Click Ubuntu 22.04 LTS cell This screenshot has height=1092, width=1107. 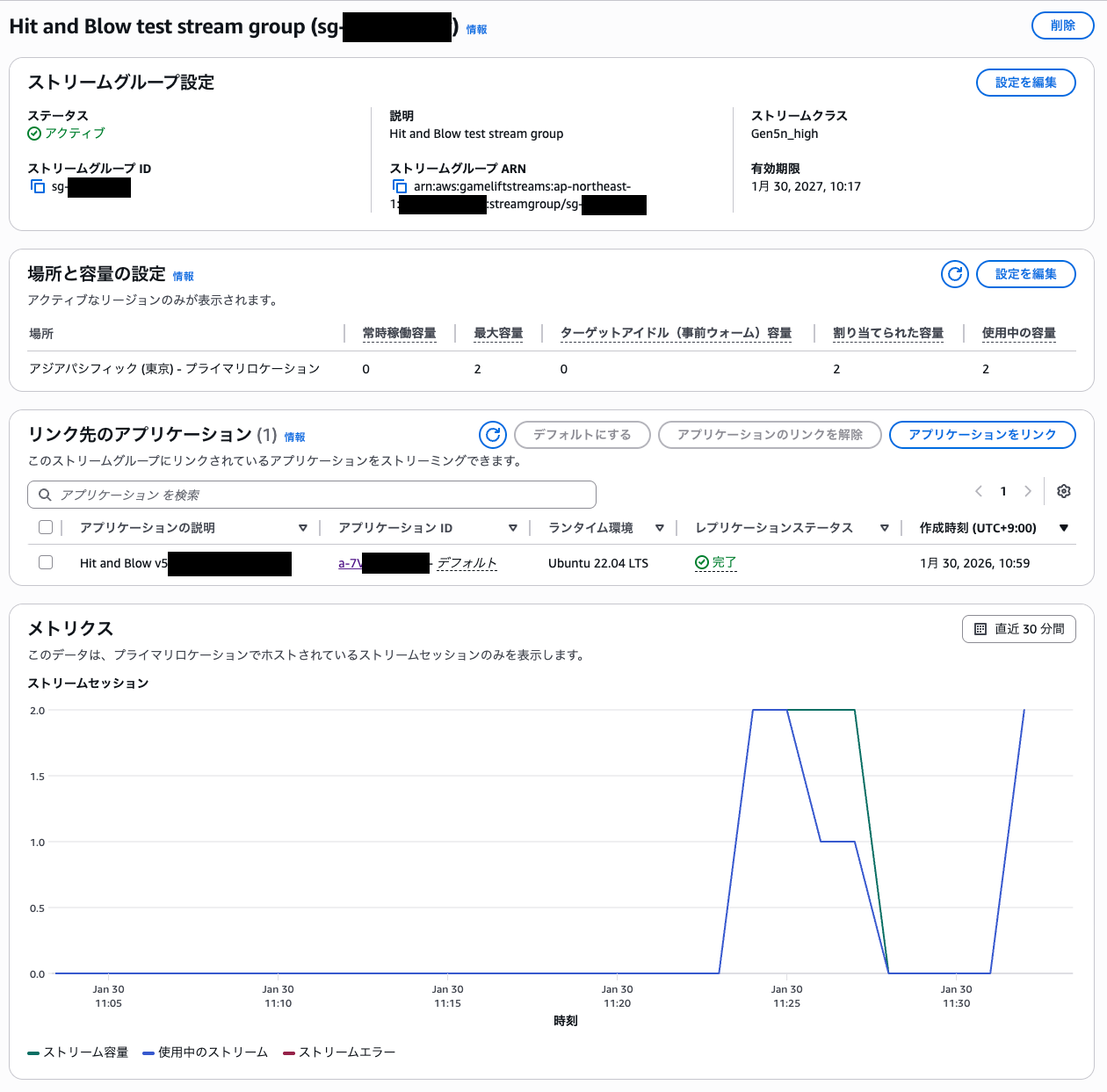[598, 563]
